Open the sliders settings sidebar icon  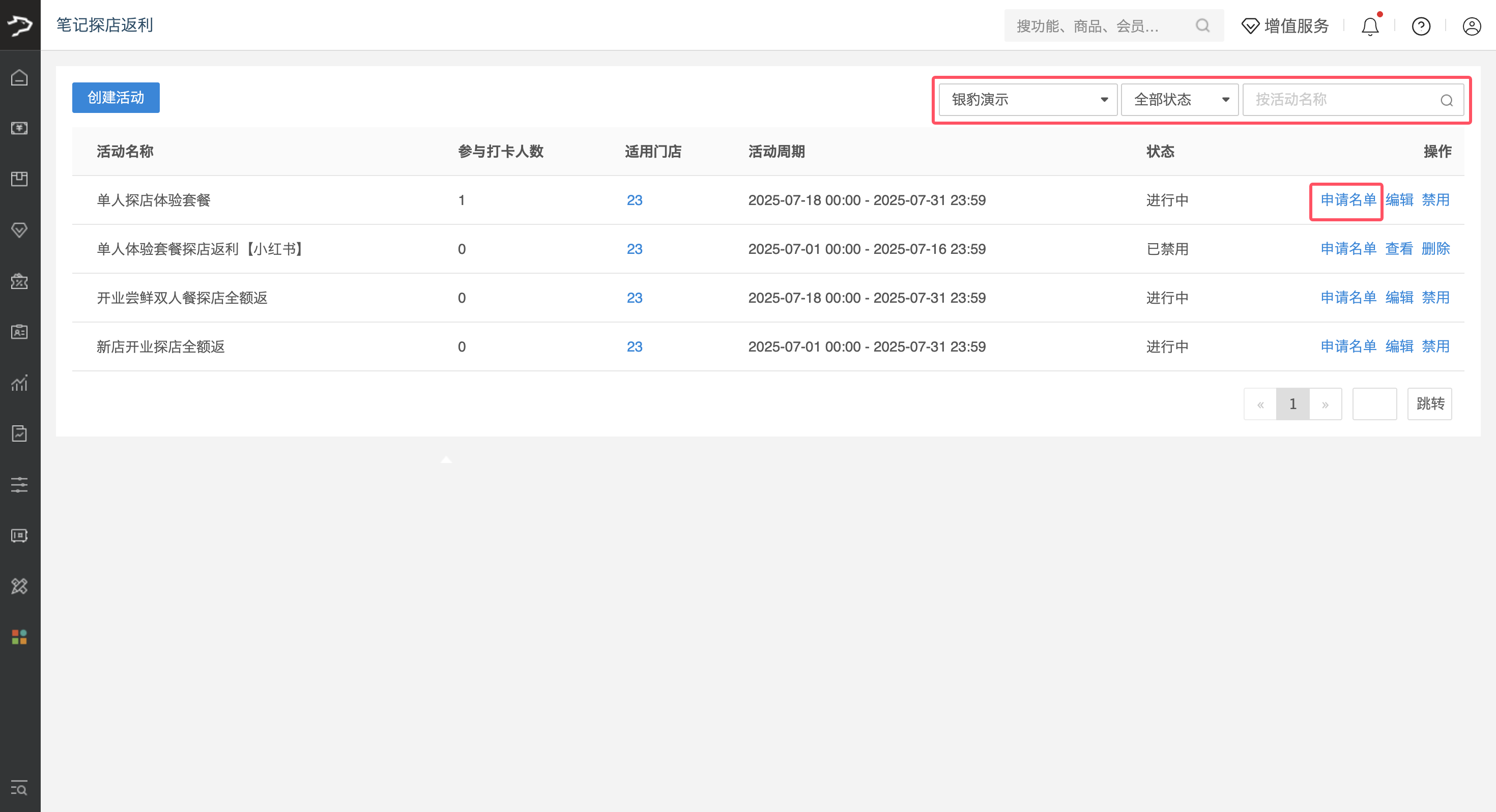tap(20, 484)
